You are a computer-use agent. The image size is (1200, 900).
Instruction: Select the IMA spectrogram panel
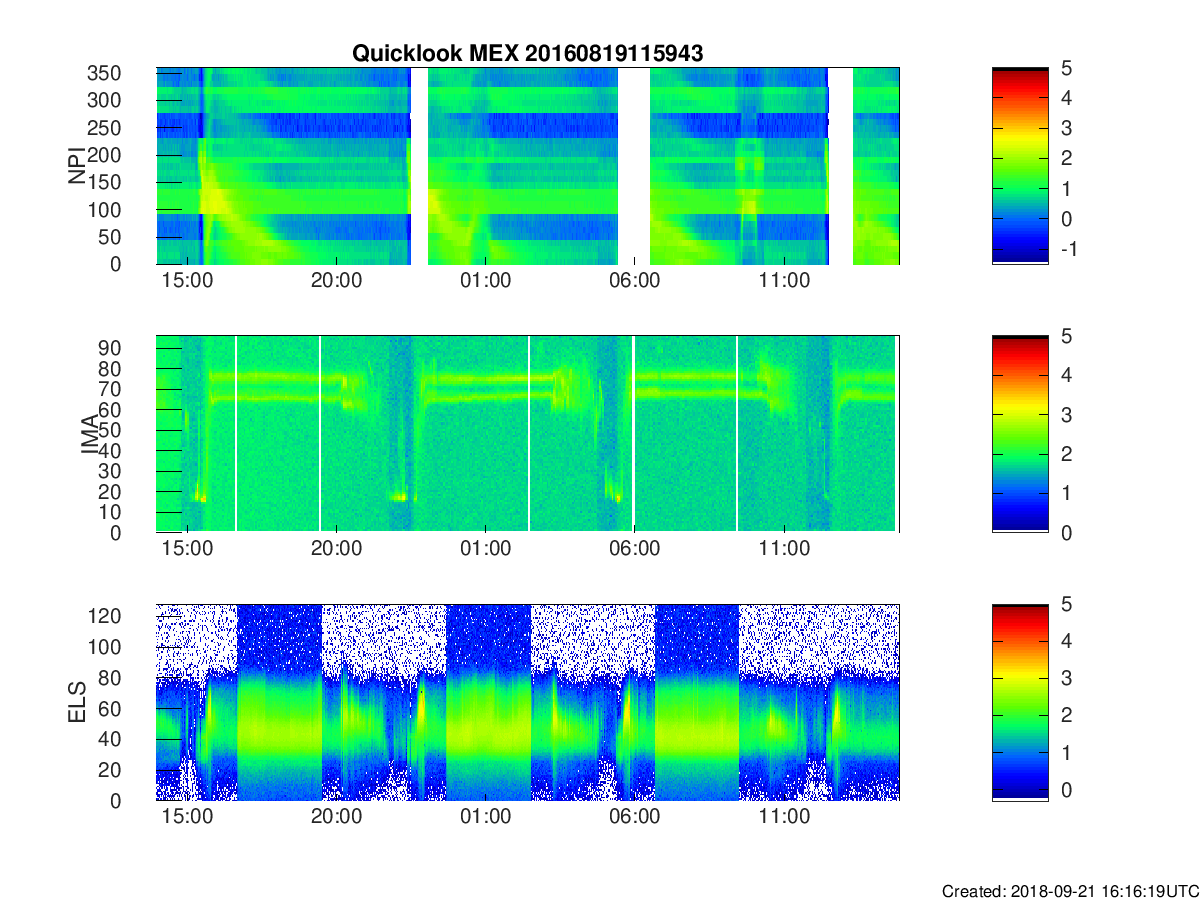528,434
